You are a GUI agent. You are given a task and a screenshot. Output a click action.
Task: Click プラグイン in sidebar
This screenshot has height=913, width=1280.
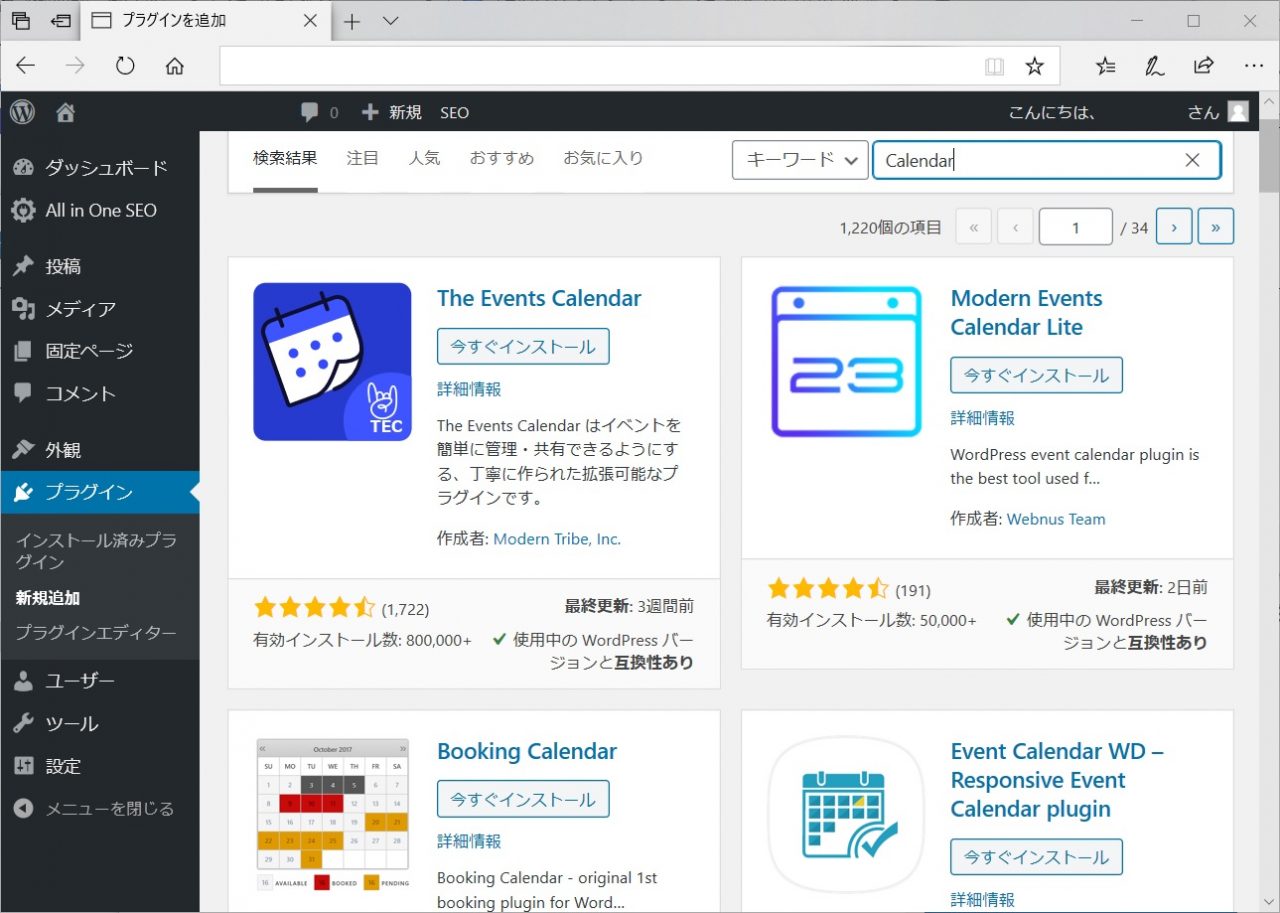100,492
